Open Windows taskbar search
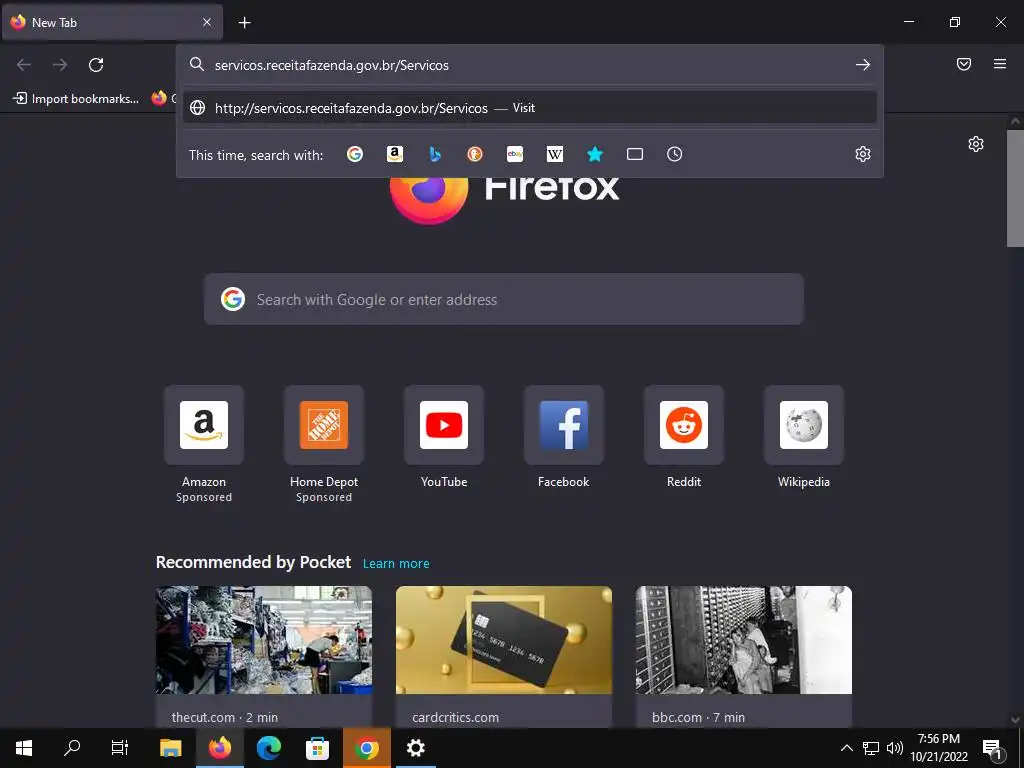This screenshot has height=768, width=1024. [x=72, y=748]
